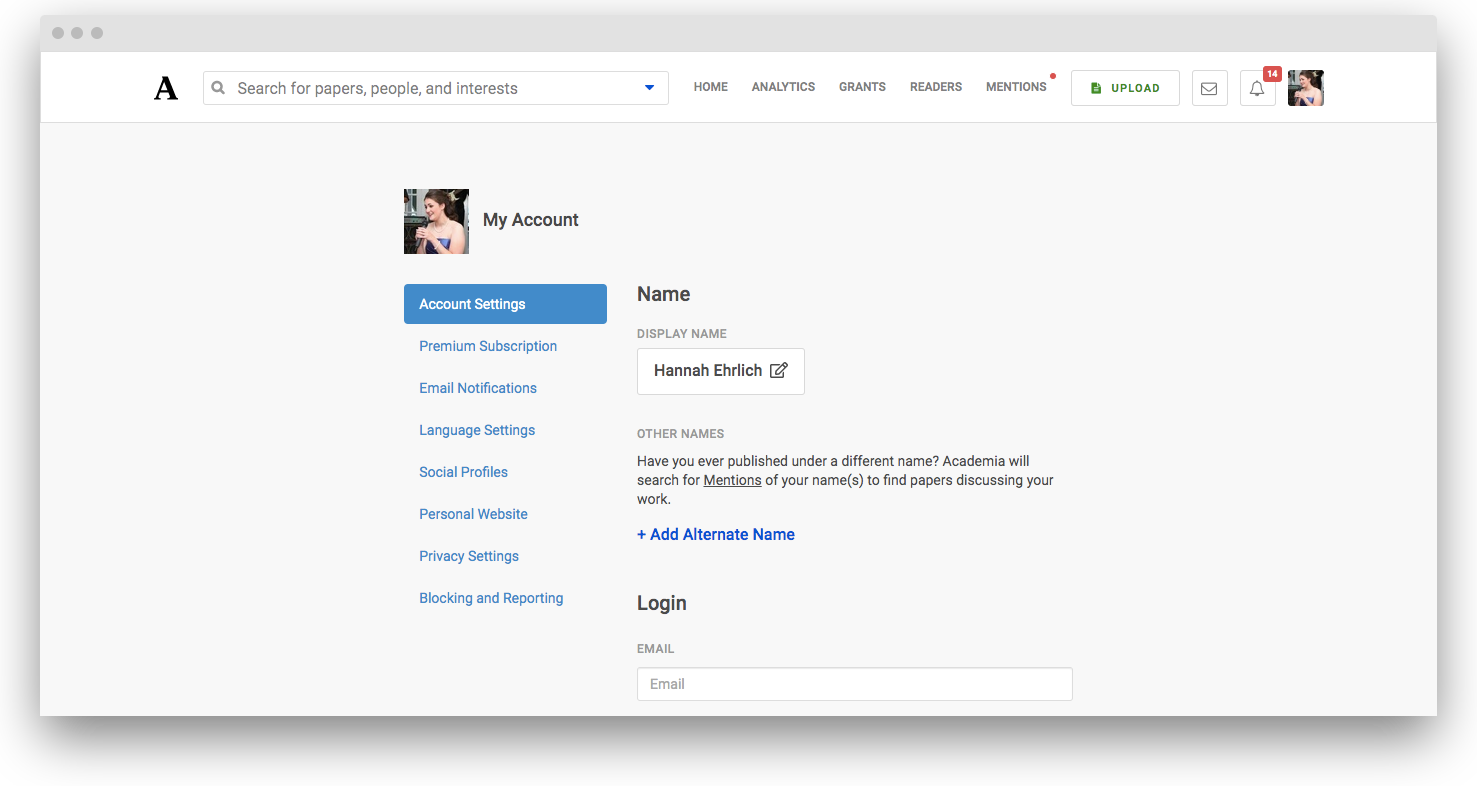
Task: Open messages via the envelope icon
Action: pyautogui.click(x=1209, y=88)
